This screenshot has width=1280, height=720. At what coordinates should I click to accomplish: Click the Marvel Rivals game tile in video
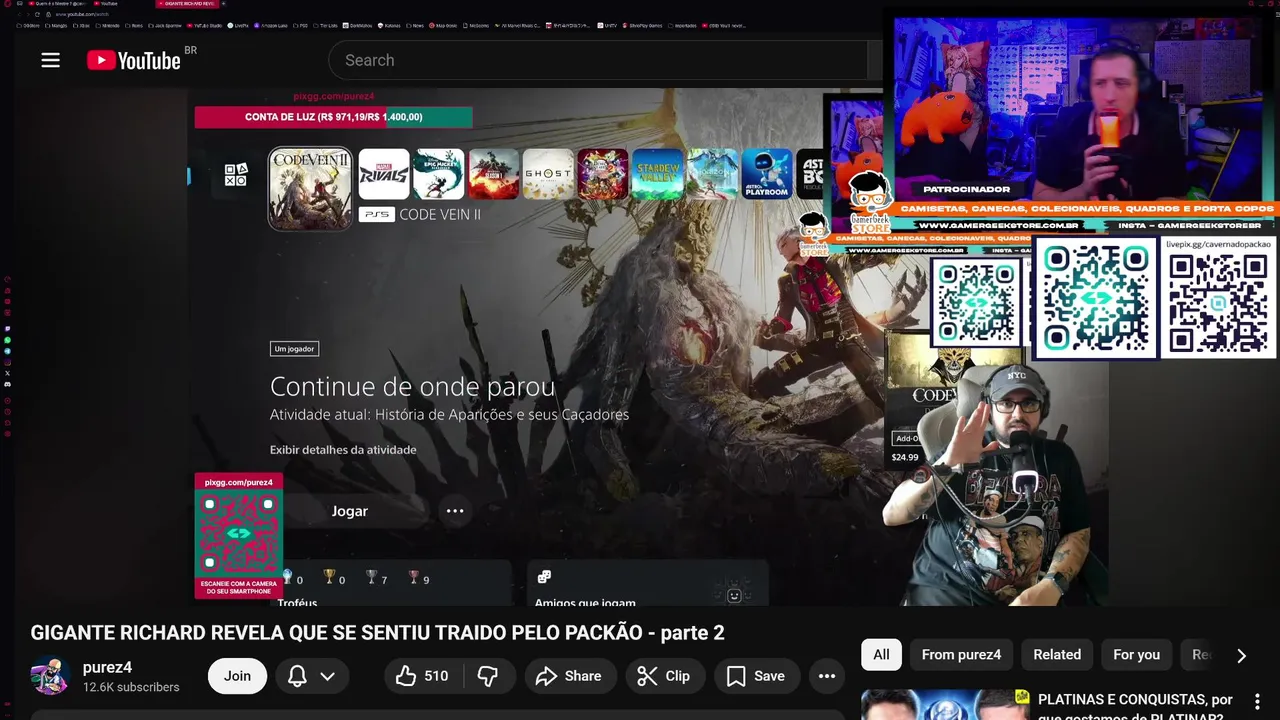[384, 174]
